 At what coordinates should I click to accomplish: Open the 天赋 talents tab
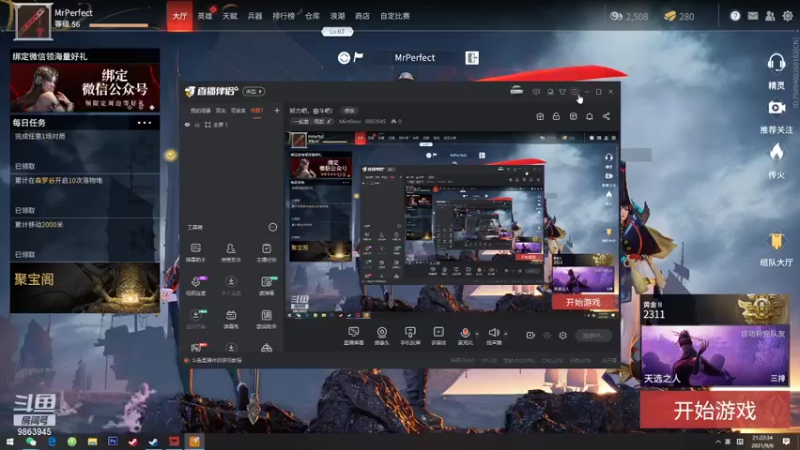(230, 16)
